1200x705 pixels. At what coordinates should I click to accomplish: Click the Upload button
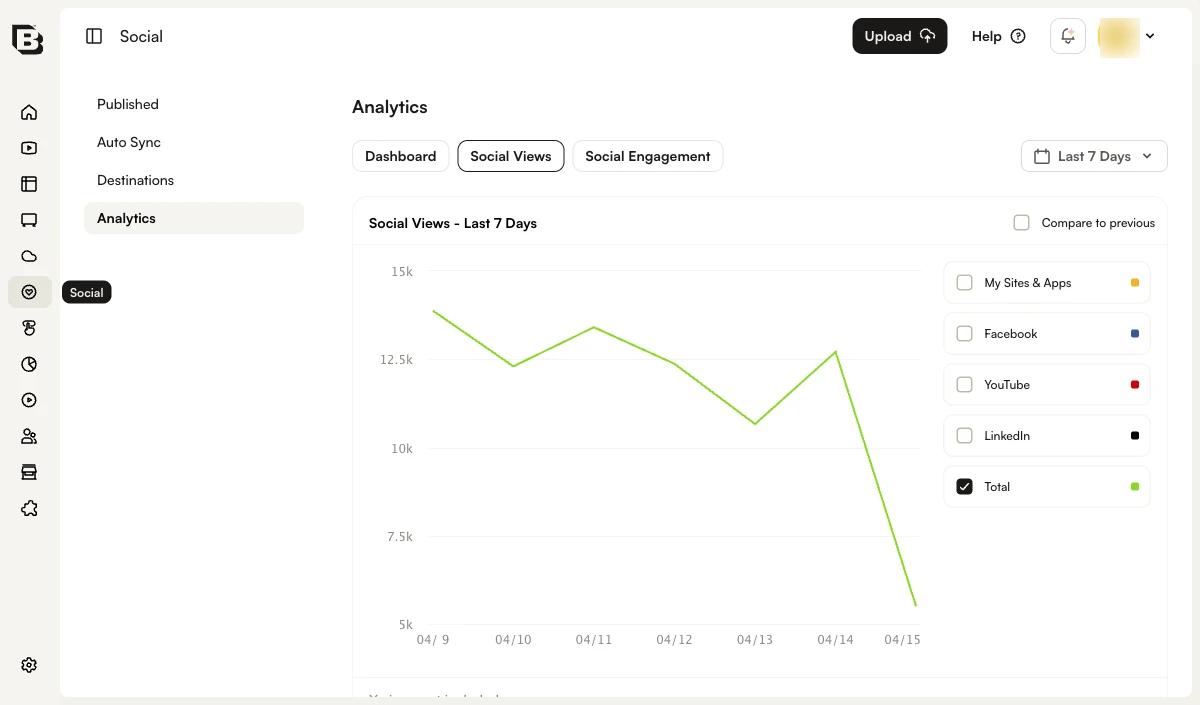point(900,36)
